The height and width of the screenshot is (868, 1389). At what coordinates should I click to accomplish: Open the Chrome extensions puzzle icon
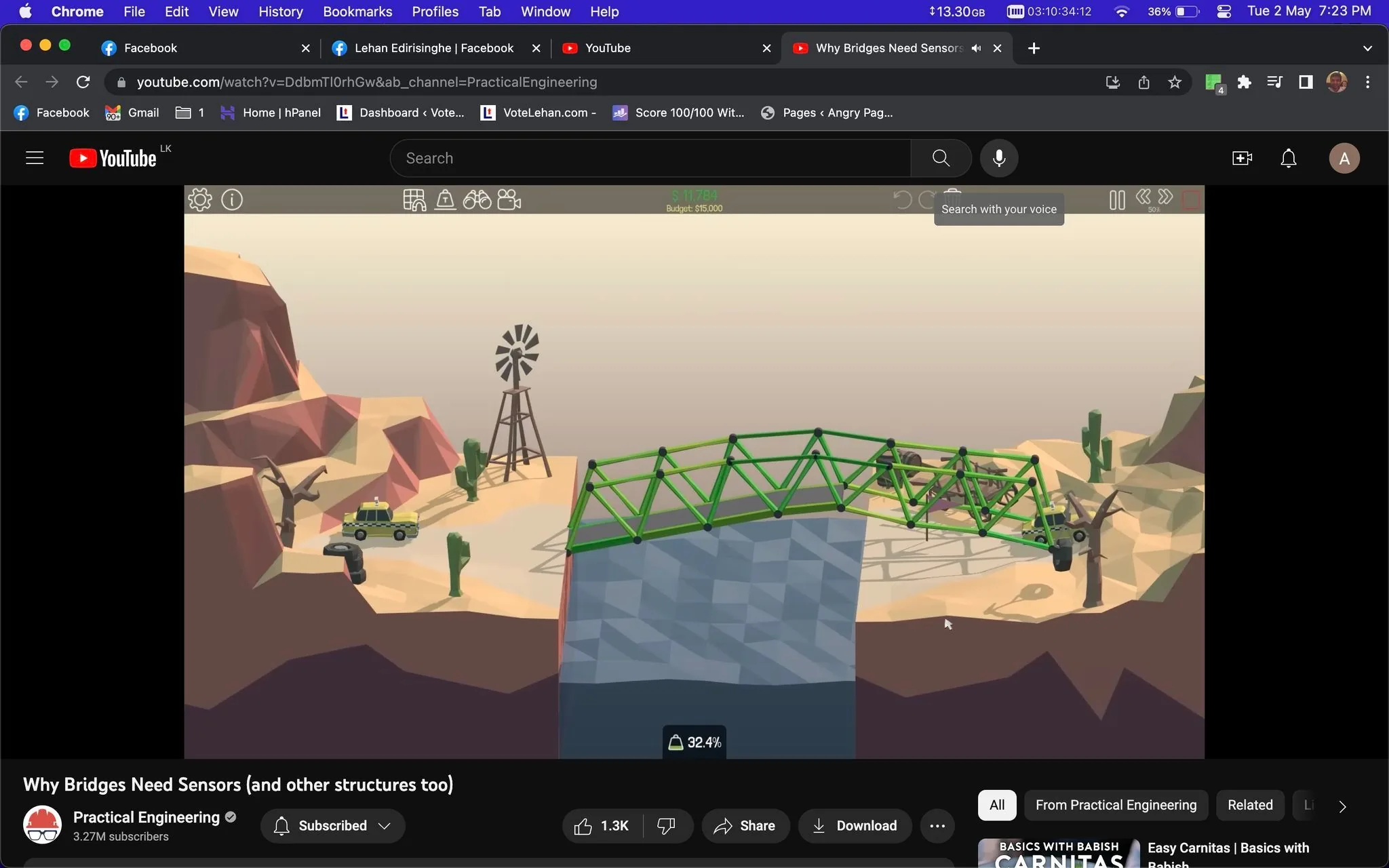1243,82
